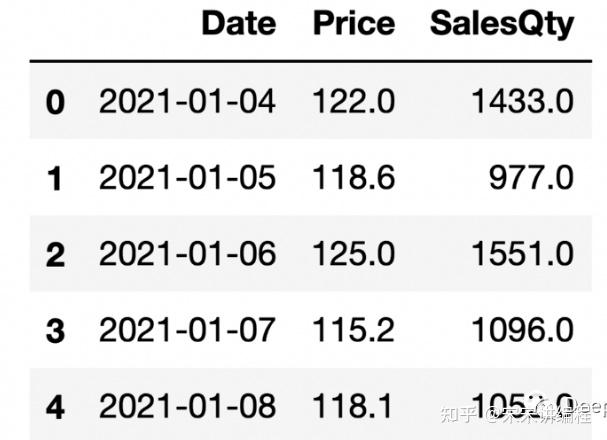Viewport: 607px width, 440px height.
Task: Click the Date column header
Action: point(238,23)
